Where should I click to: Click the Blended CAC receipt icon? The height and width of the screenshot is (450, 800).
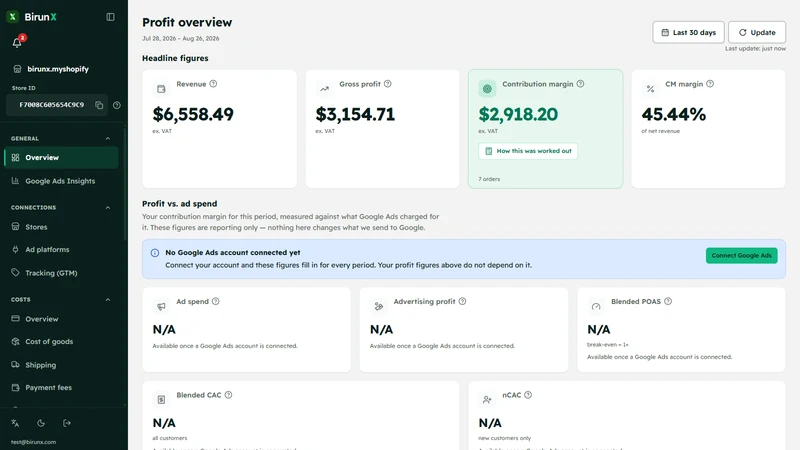(x=161, y=399)
